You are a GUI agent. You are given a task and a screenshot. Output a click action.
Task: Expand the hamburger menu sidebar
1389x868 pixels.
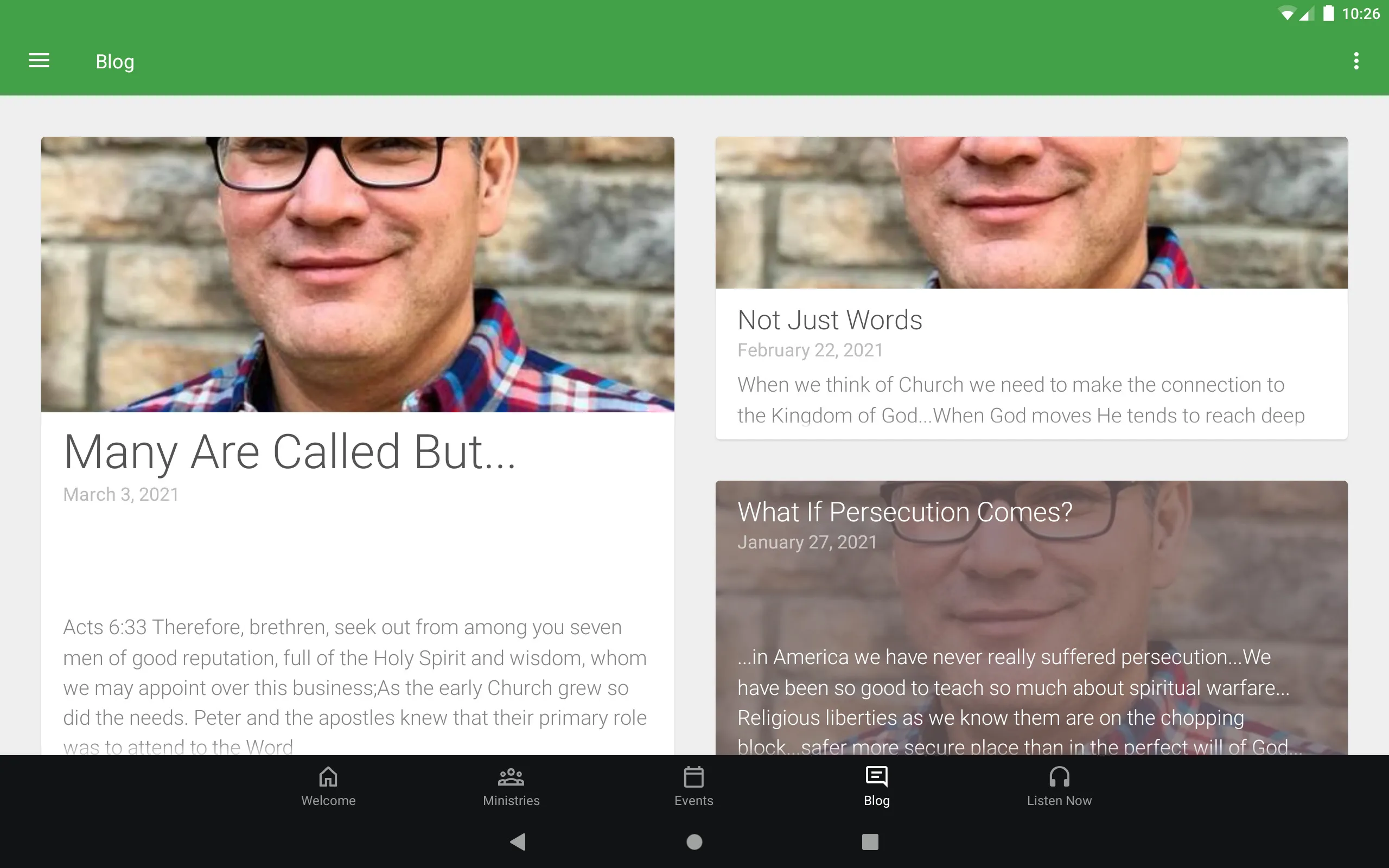(39, 61)
